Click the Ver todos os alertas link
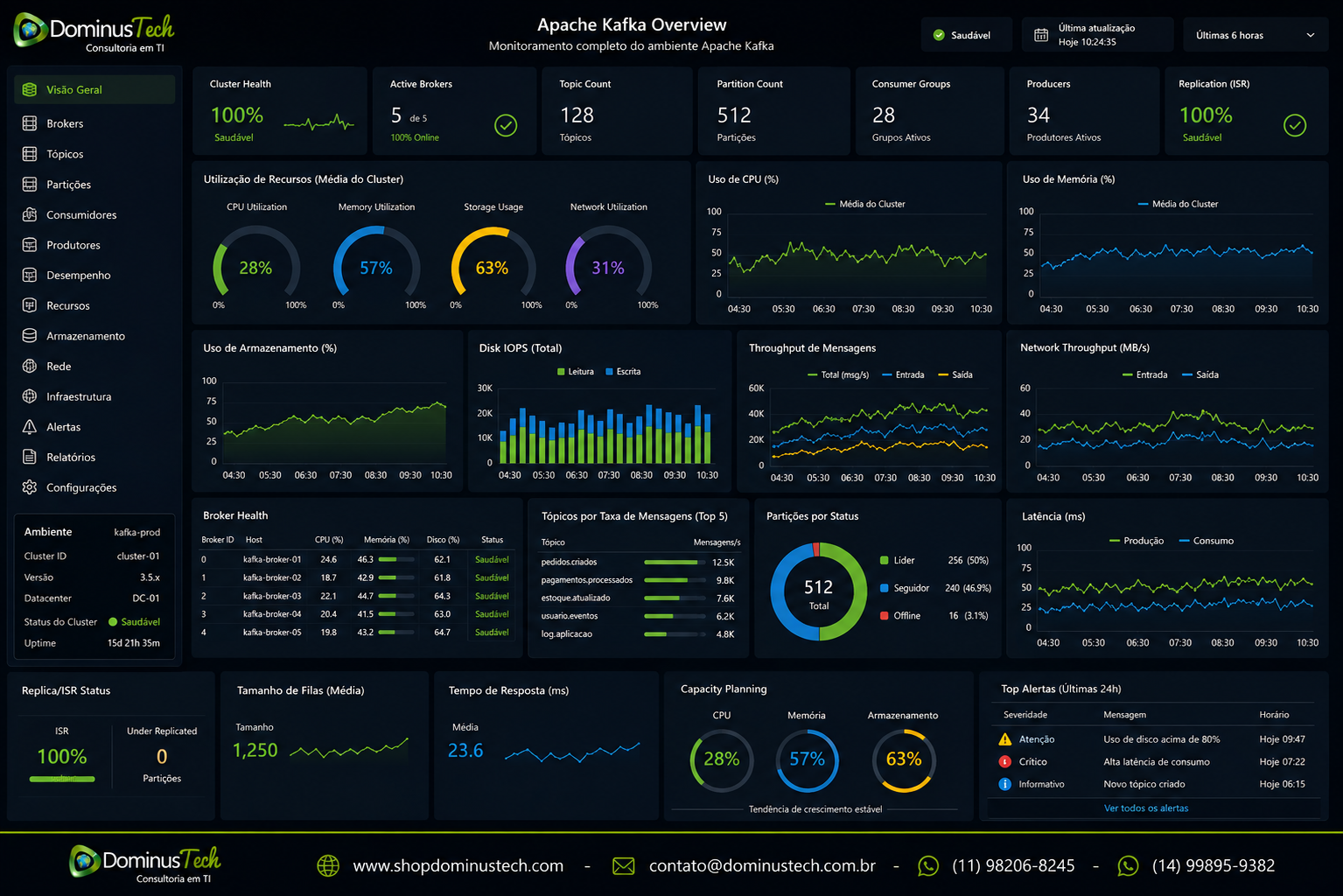The image size is (1343, 896). click(1146, 808)
